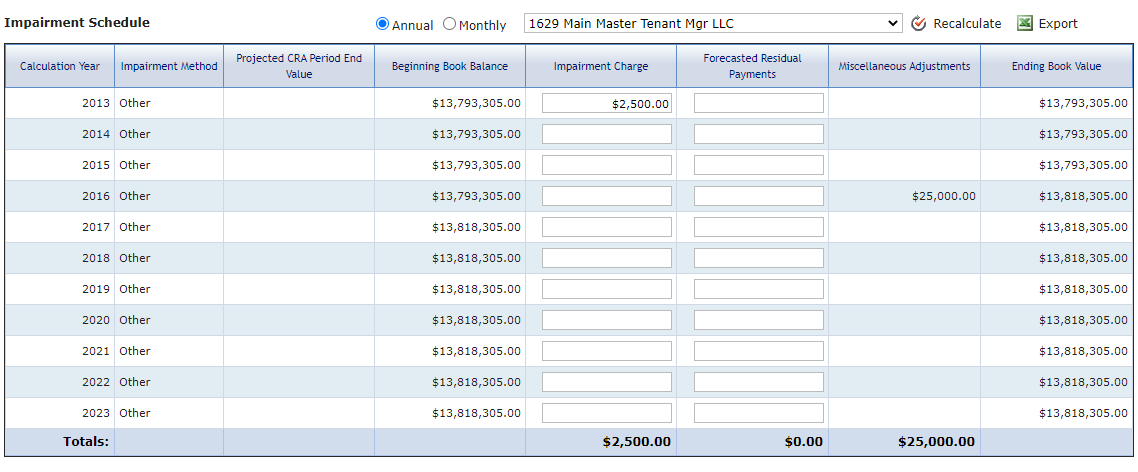Click the Calculation Year column header
1138x472 pixels.
60,66
